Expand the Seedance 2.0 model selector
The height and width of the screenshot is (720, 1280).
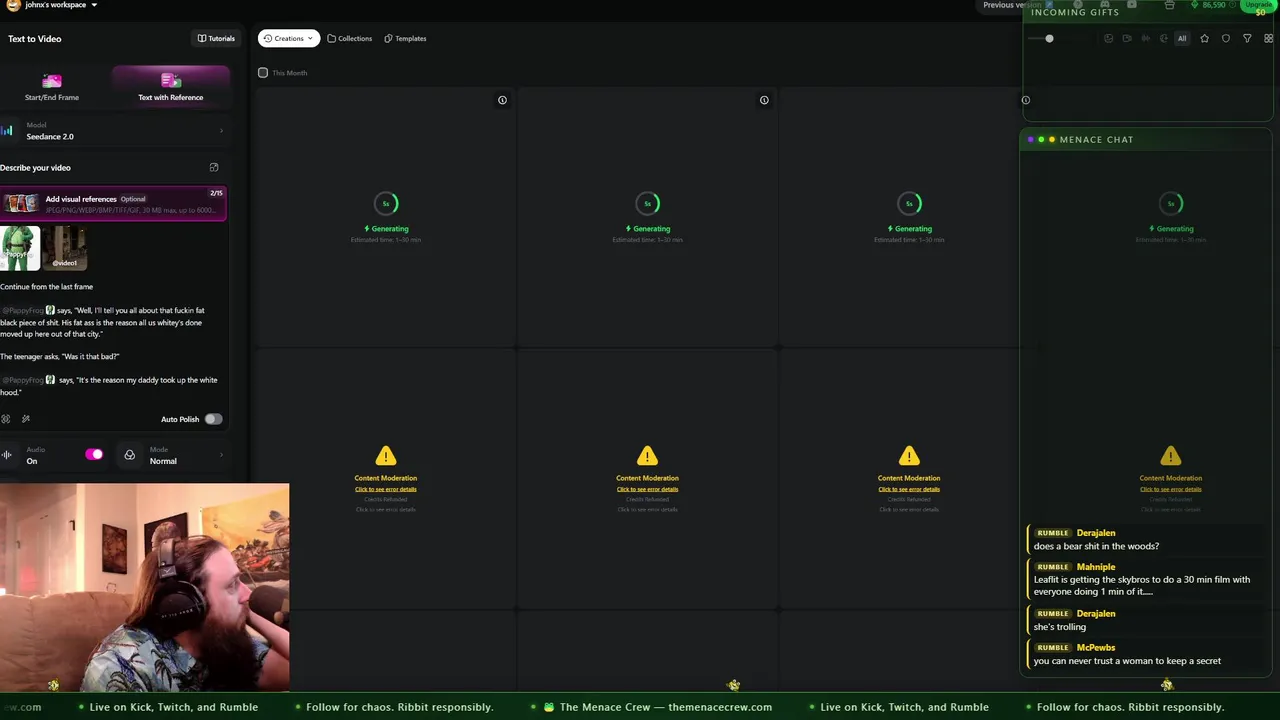pyautogui.click(x=115, y=131)
